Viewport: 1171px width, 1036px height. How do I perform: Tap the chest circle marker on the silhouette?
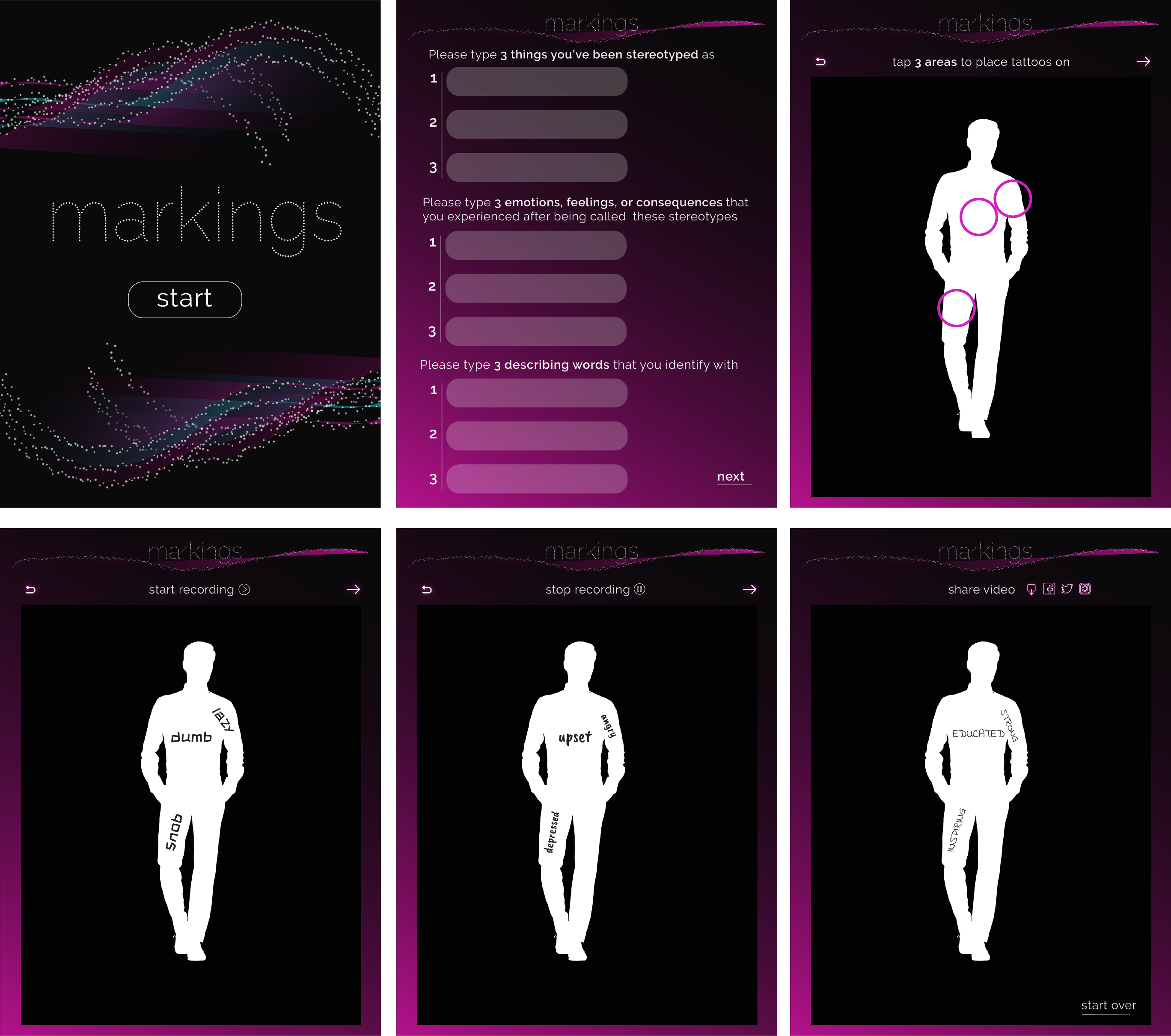tap(978, 217)
